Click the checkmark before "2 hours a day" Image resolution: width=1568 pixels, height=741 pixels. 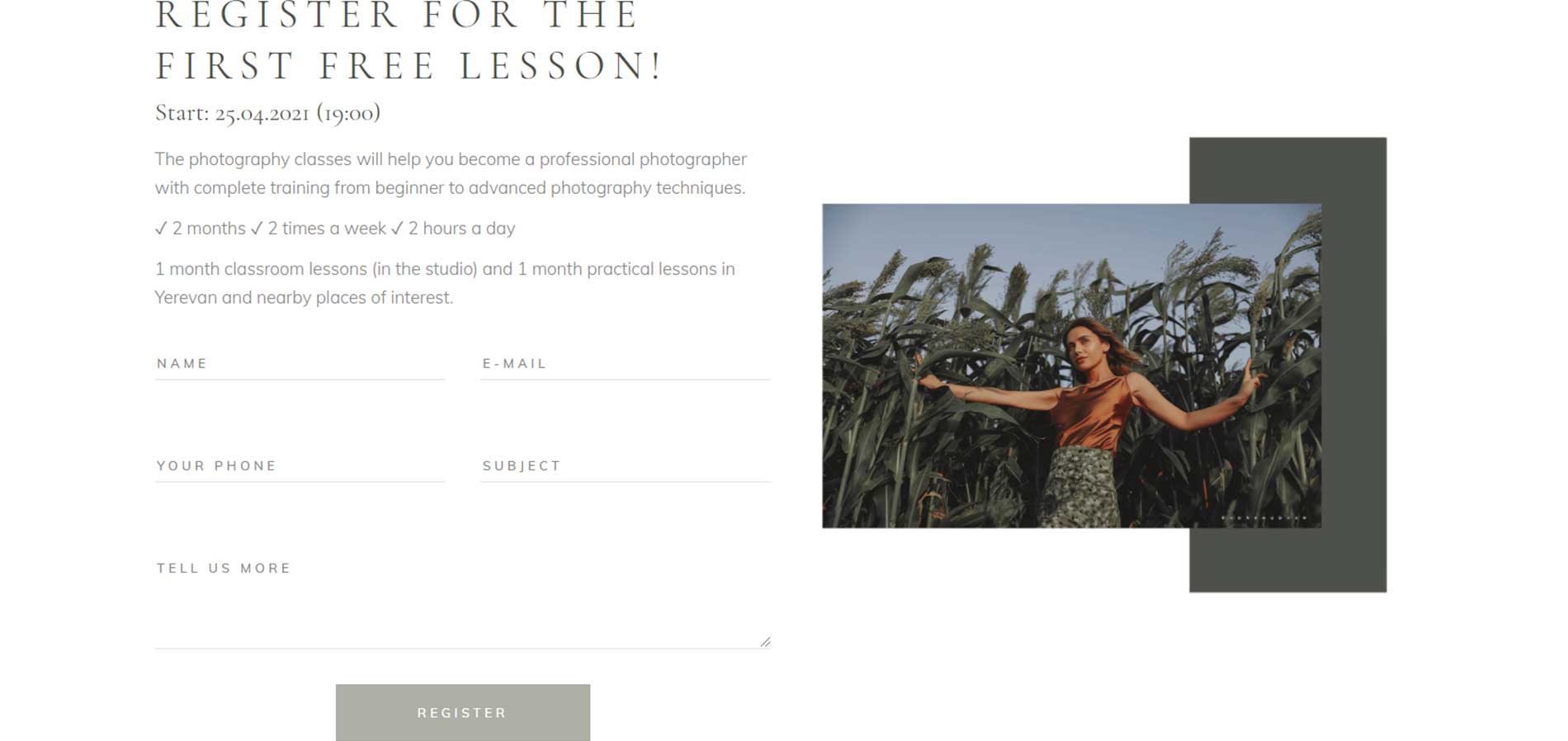[397, 229]
